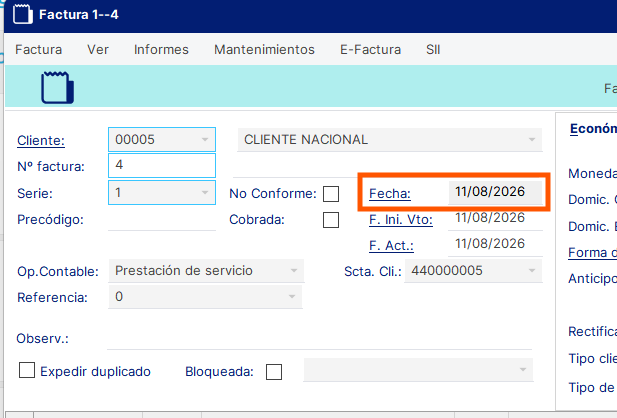
Task: Open the Referencia dropdown
Action: [x=292, y=297]
